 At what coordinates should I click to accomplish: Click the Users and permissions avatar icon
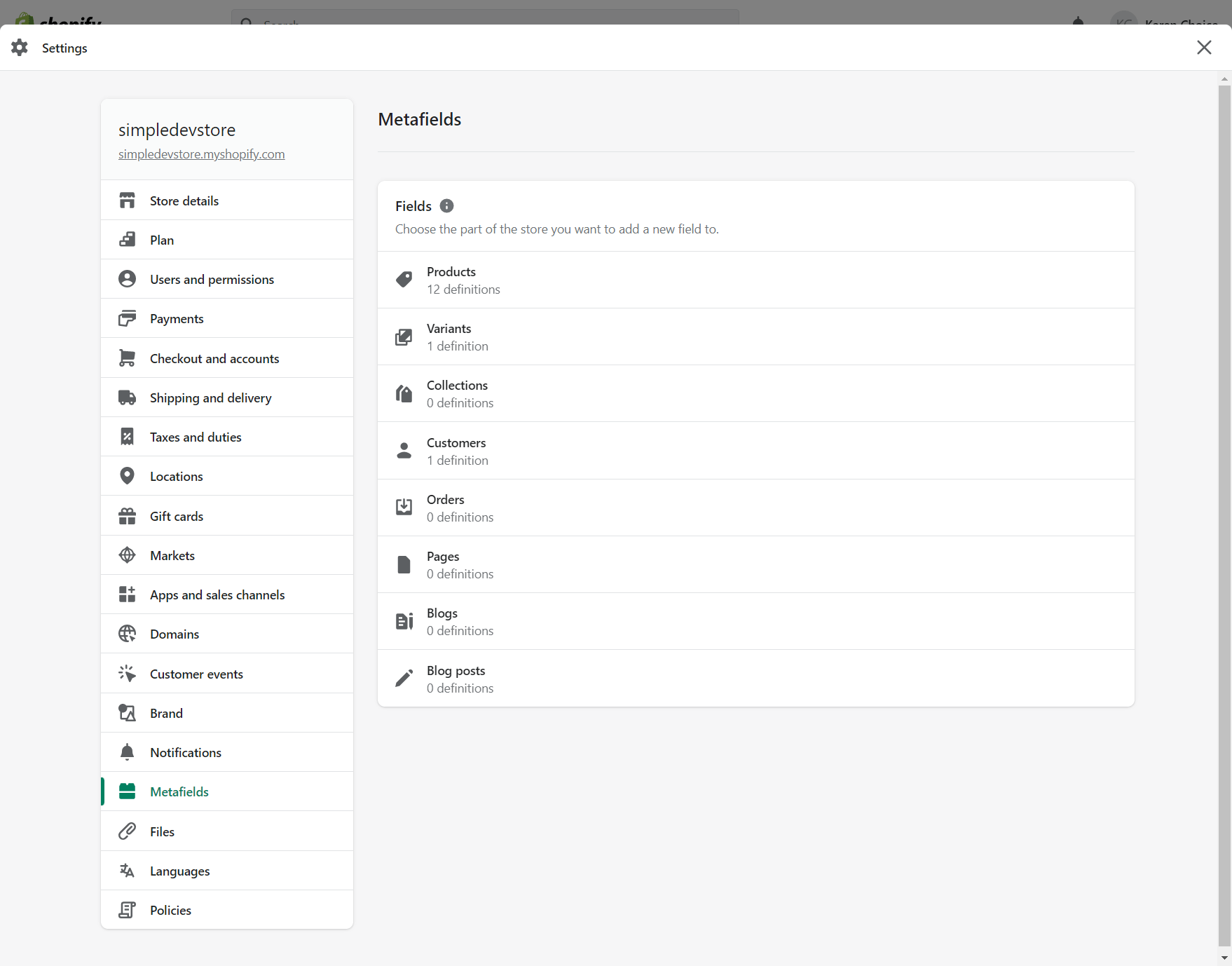(x=127, y=279)
